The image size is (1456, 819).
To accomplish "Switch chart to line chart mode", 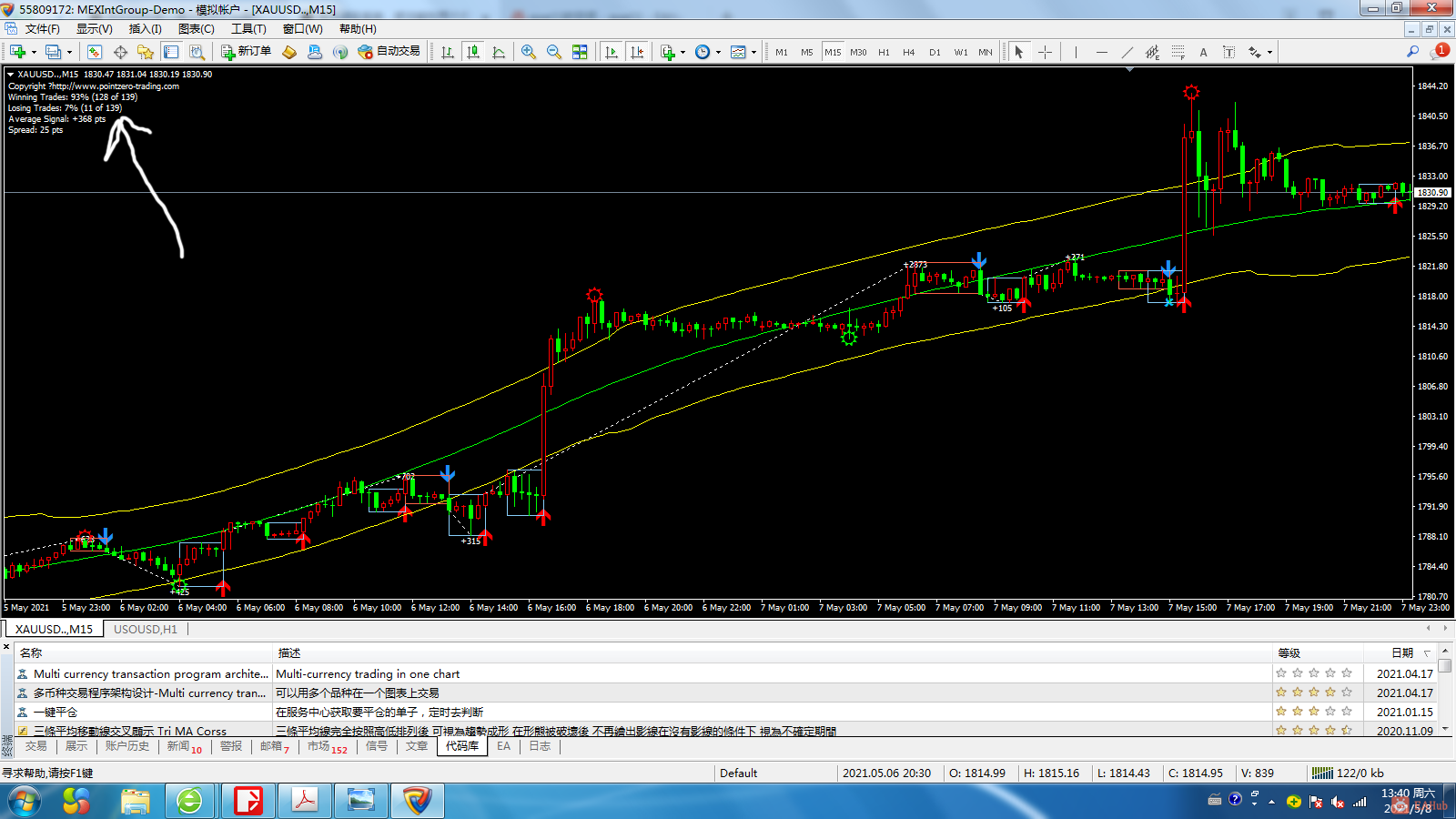I will click(x=499, y=52).
